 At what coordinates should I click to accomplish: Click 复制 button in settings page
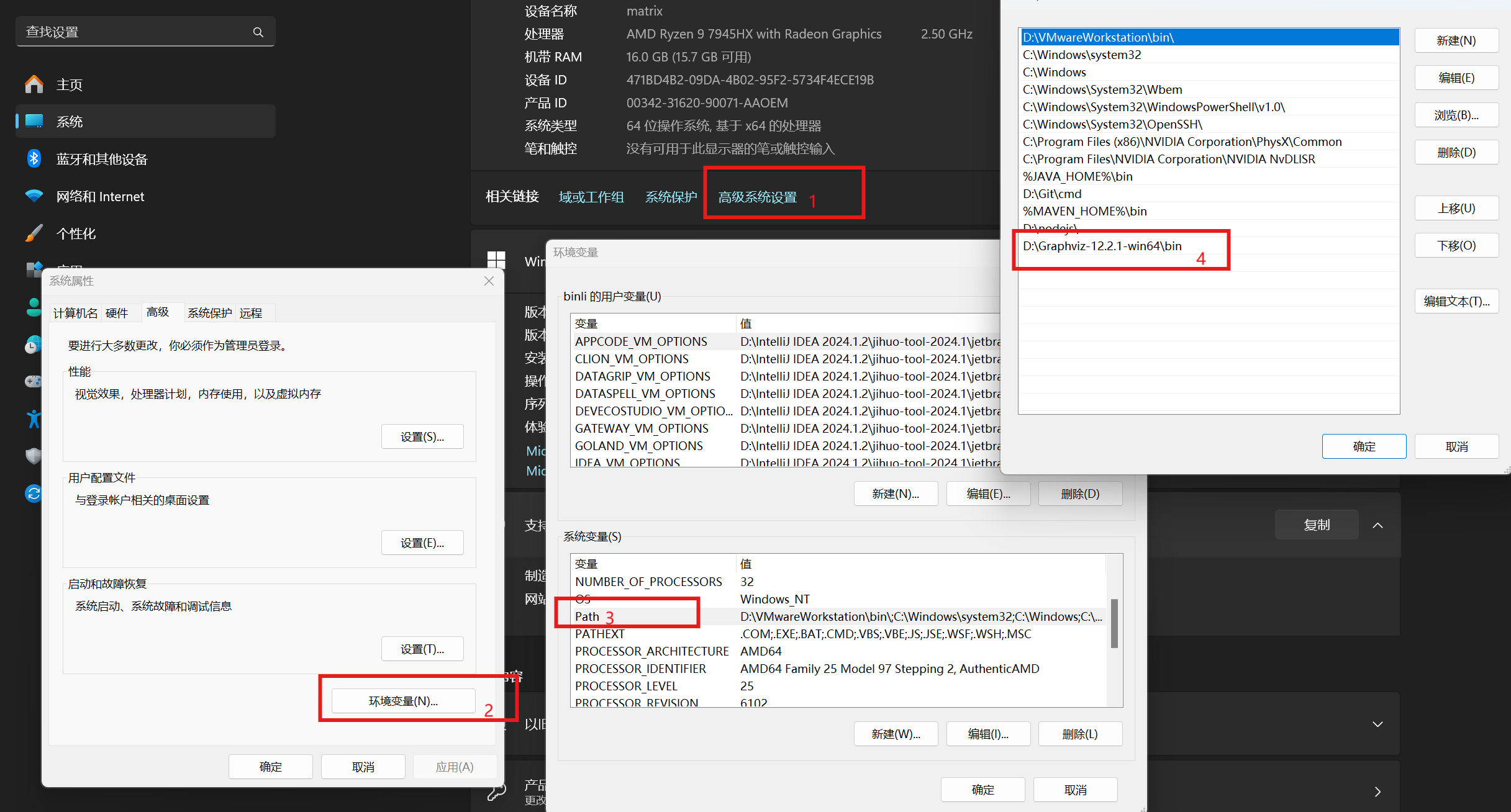tap(1317, 525)
